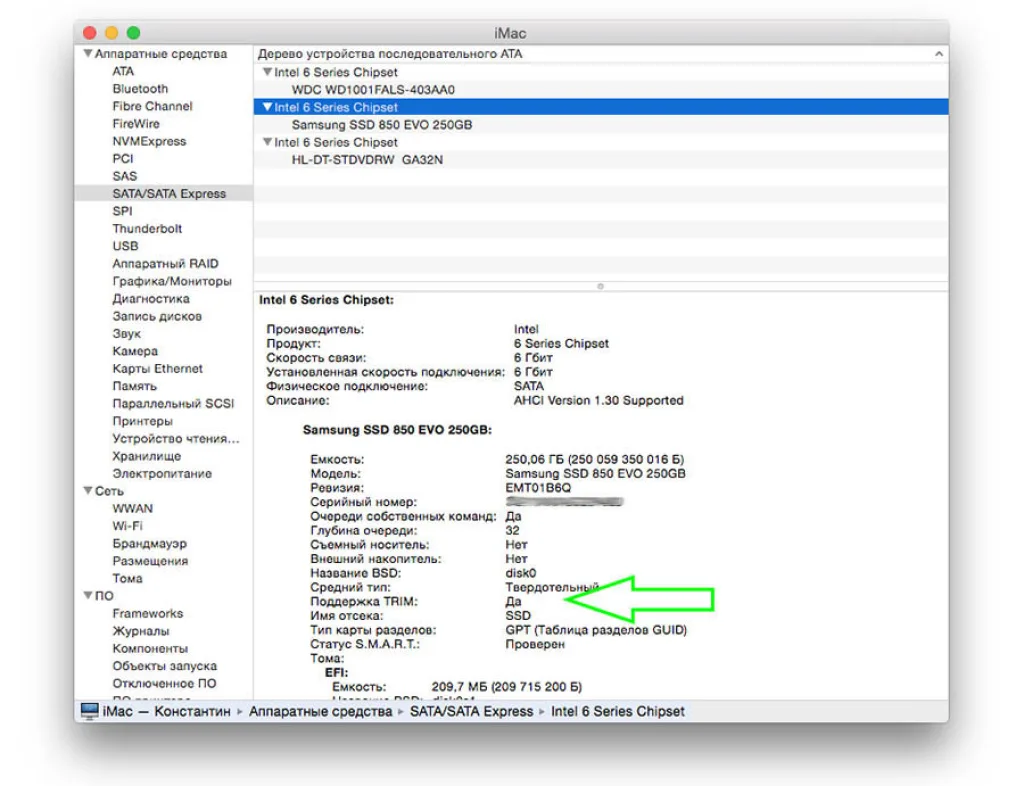The height and width of the screenshot is (786, 1024).
Task: Click the GPT (Таблица разделов GUID) value
Action: [596, 630]
